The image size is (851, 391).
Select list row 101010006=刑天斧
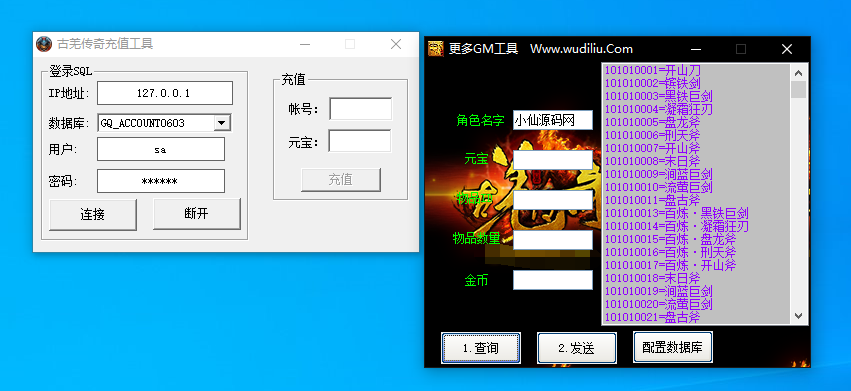(x=696, y=136)
